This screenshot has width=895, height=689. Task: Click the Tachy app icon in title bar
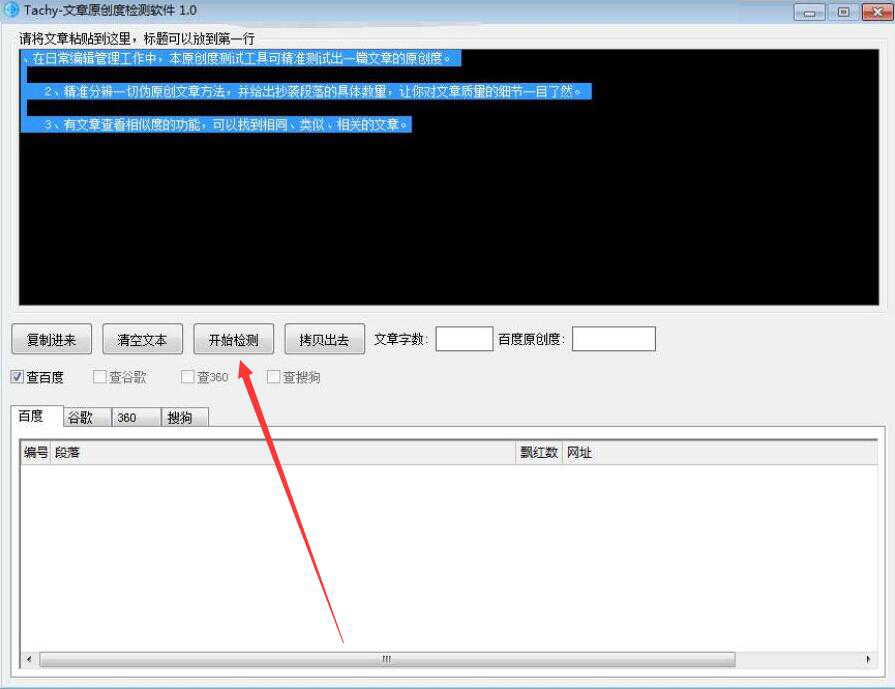click(11, 10)
